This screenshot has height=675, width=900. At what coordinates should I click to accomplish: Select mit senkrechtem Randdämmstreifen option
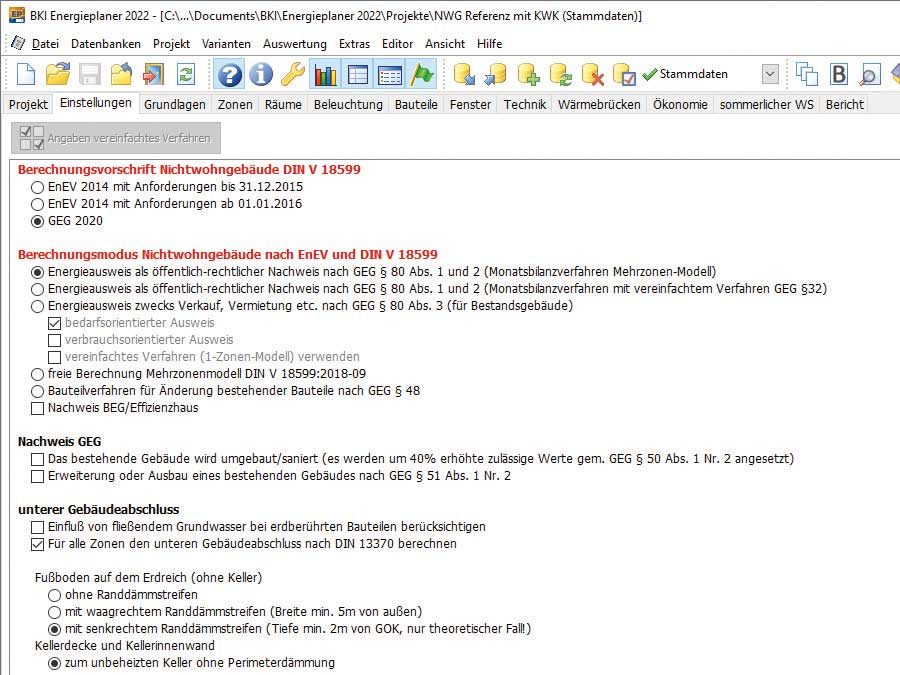[x=55, y=629]
